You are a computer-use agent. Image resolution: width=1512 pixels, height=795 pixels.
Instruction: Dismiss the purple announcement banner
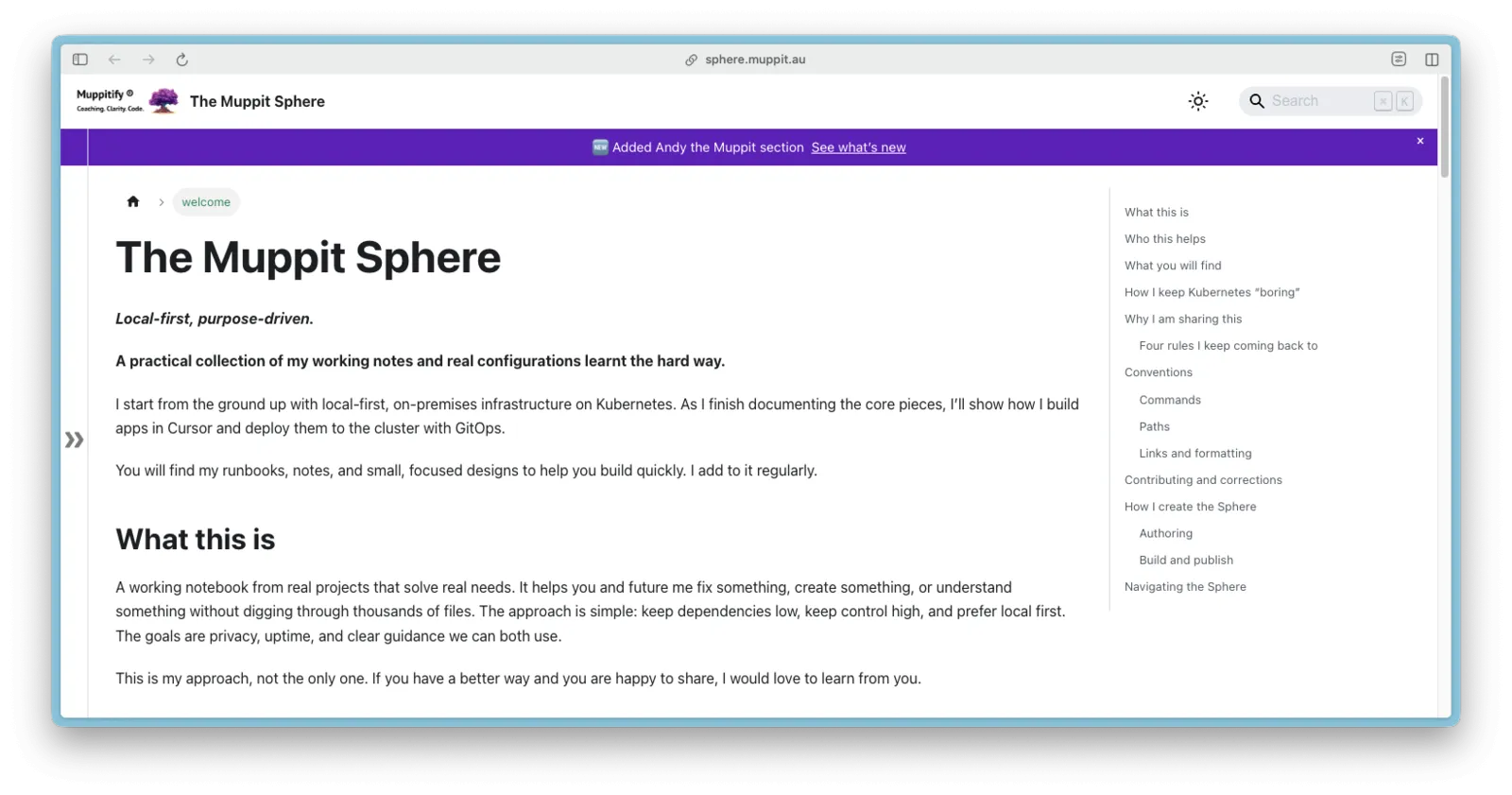[x=1419, y=141]
